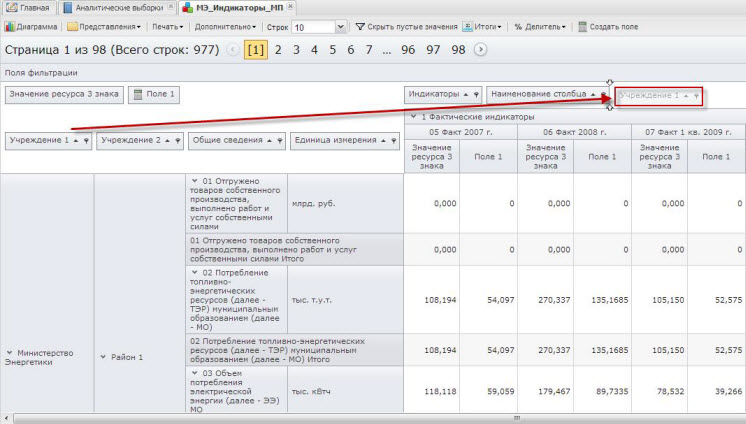Open filter icon on Индикаторы field
746x424 pixels.
coord(476,95)
